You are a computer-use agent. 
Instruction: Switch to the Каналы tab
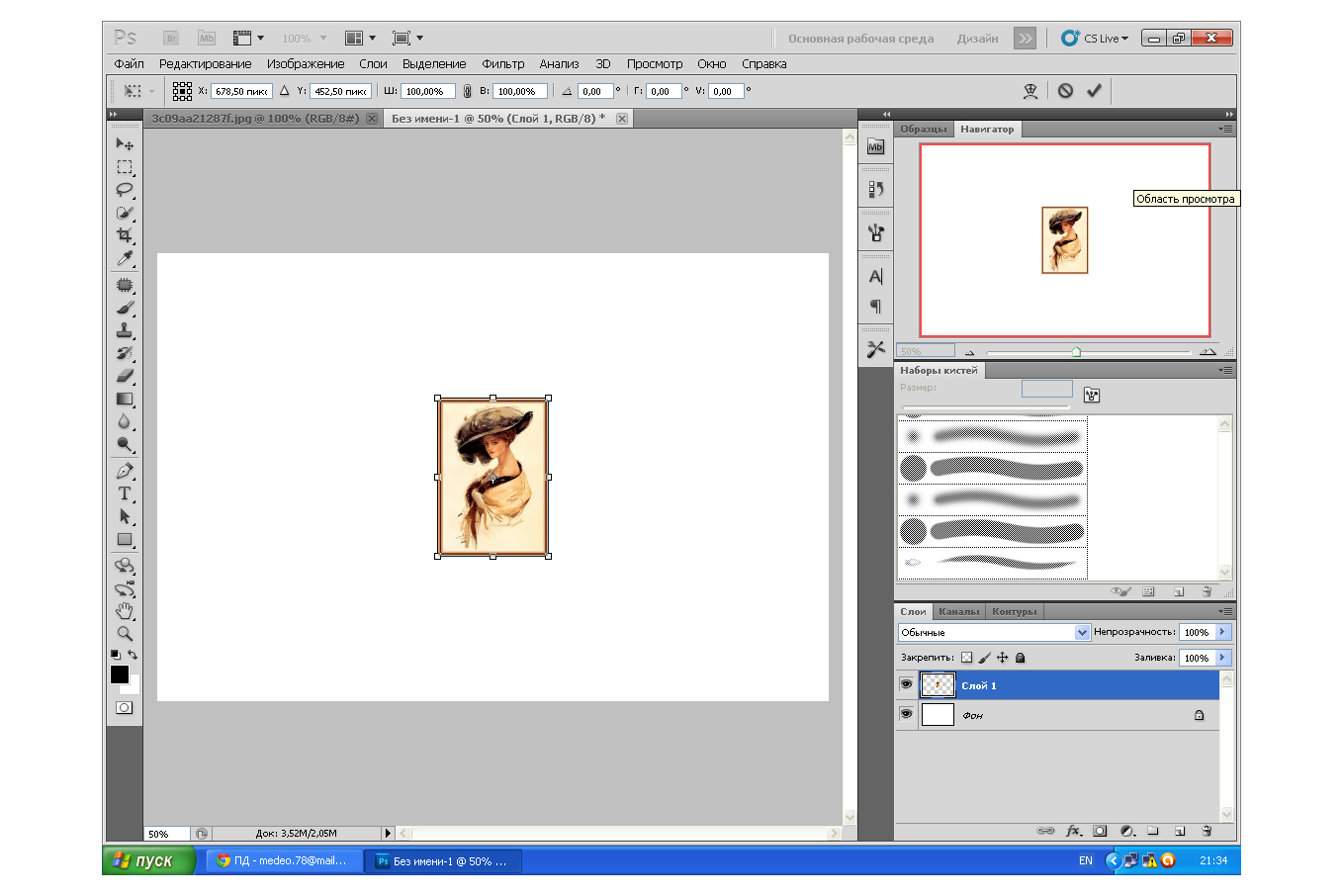[958, 611]
